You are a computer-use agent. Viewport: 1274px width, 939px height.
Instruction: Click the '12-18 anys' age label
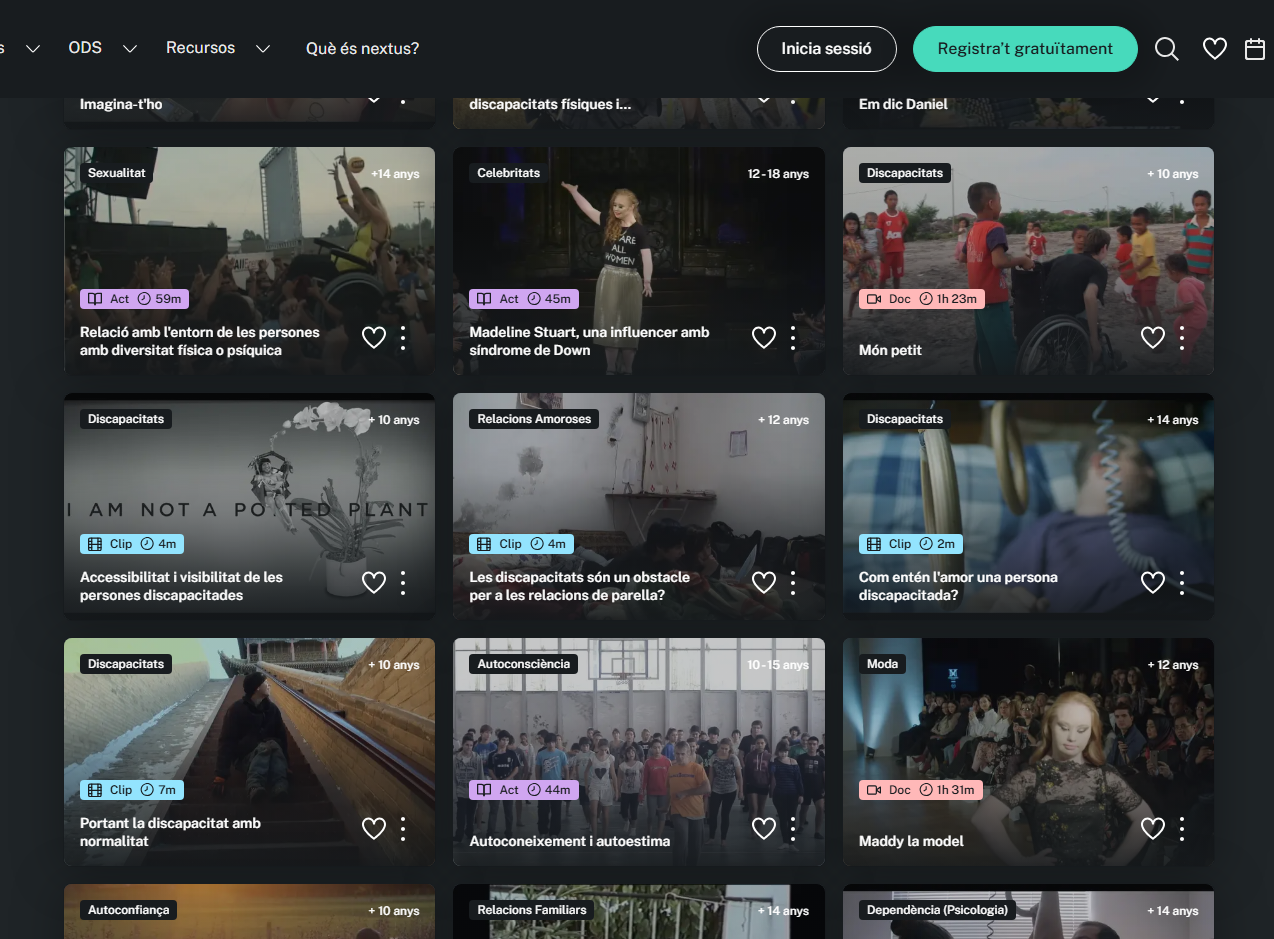click(x=778, y=174)
